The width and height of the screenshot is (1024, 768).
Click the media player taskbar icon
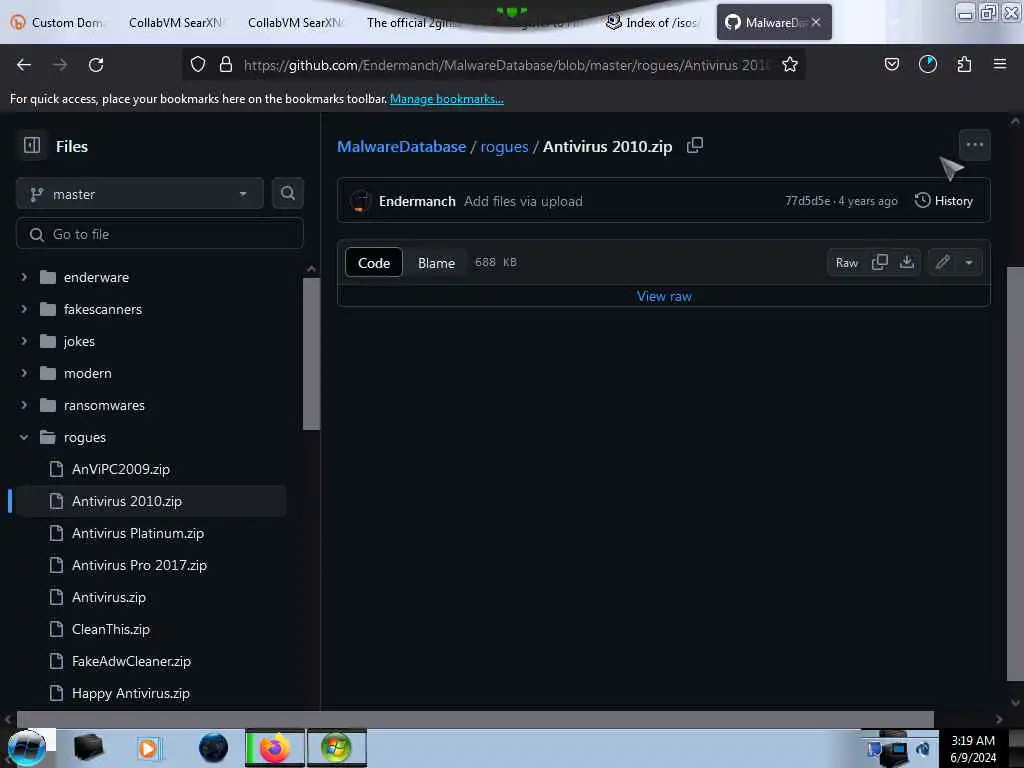[148, 748]
